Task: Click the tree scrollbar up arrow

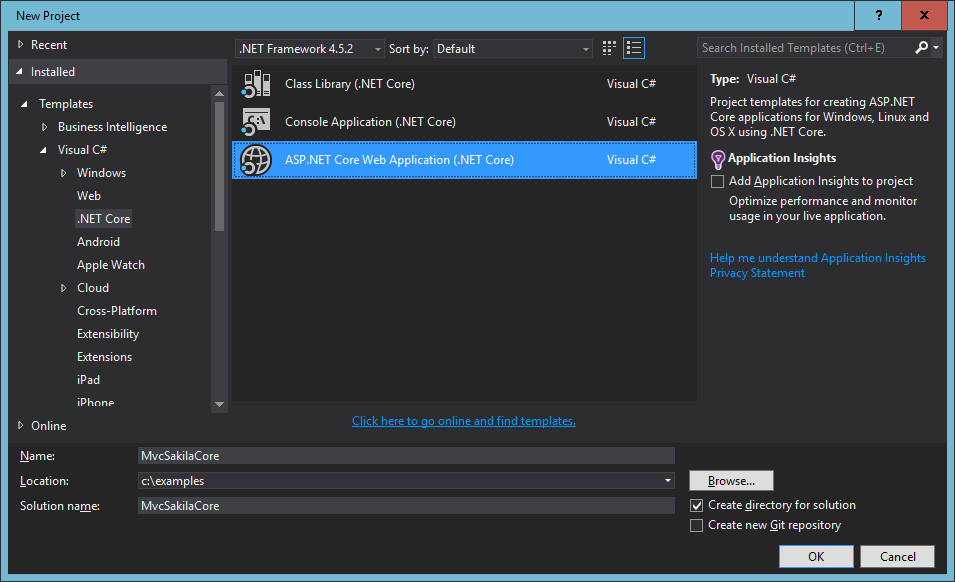Action: pyautogui.click(x=220, y=93)
